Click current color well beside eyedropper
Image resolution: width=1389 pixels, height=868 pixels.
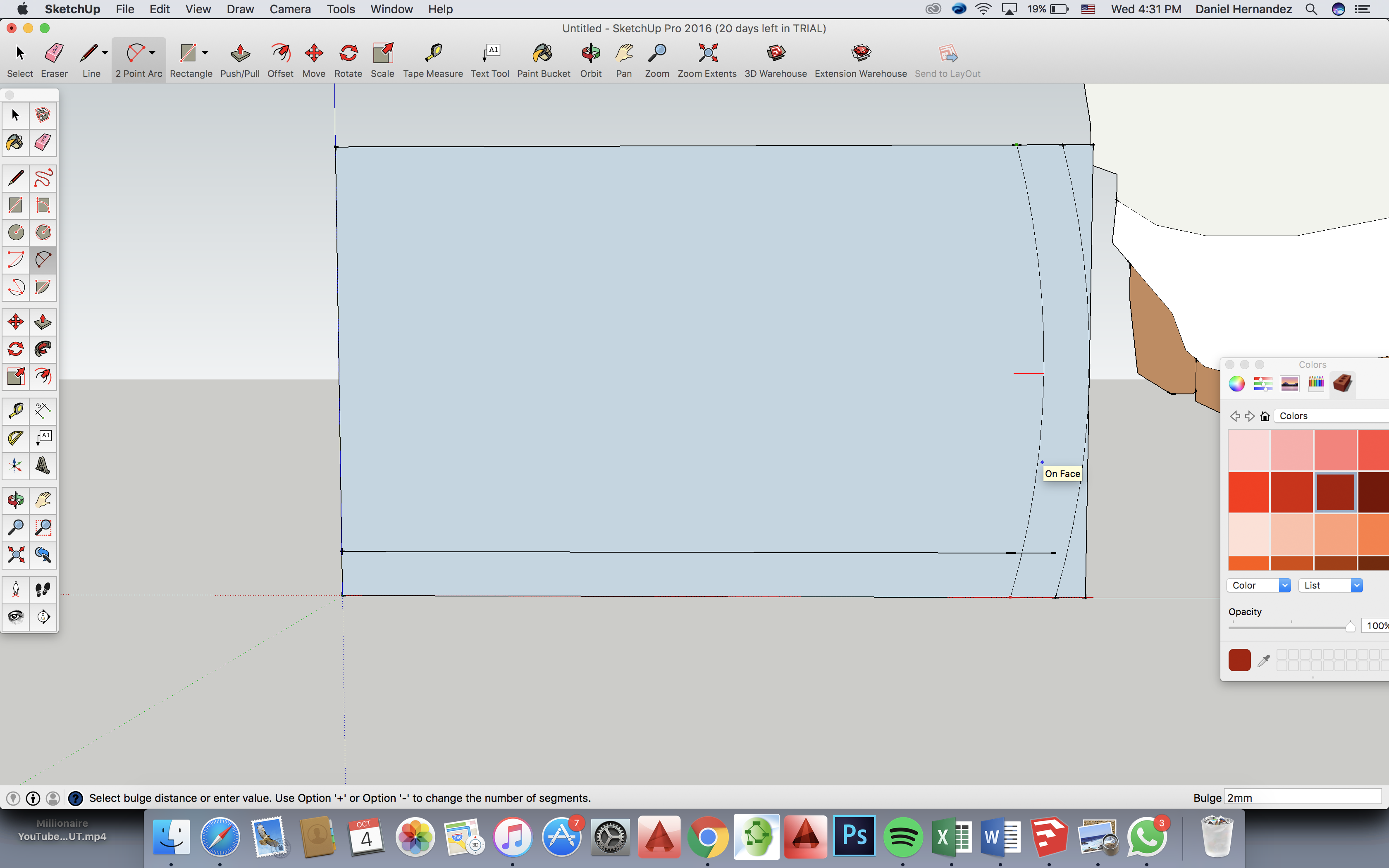[x=1240, y=660]
